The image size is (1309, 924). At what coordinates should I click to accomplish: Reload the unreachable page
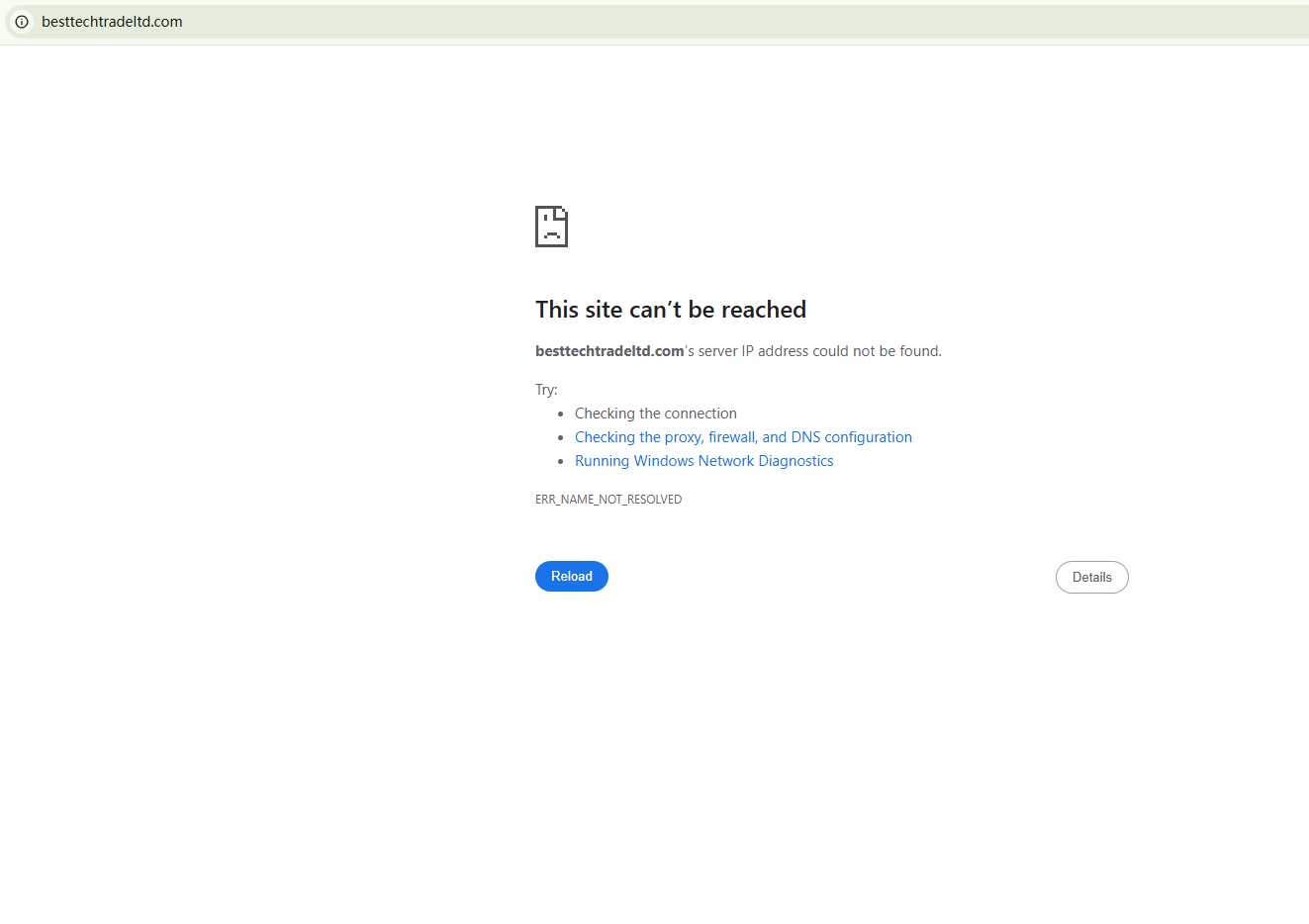point(572,576)
